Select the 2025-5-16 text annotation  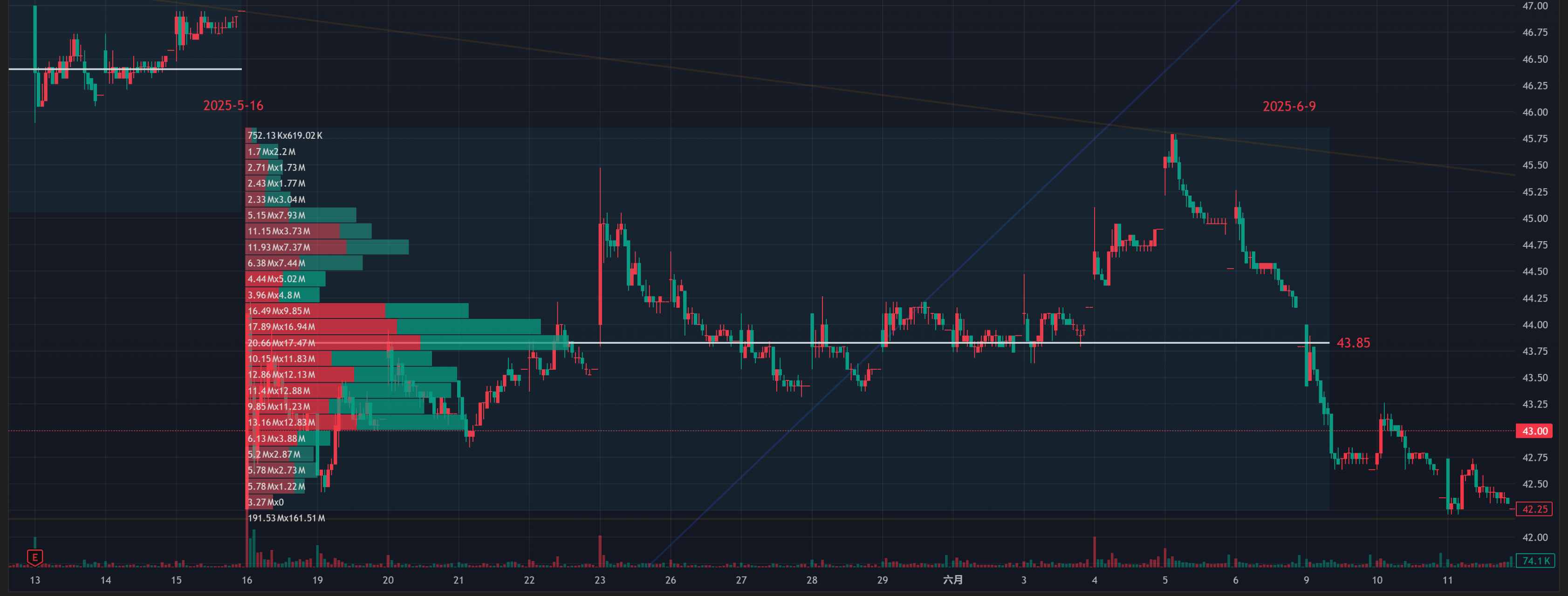(x=233, y=106)
